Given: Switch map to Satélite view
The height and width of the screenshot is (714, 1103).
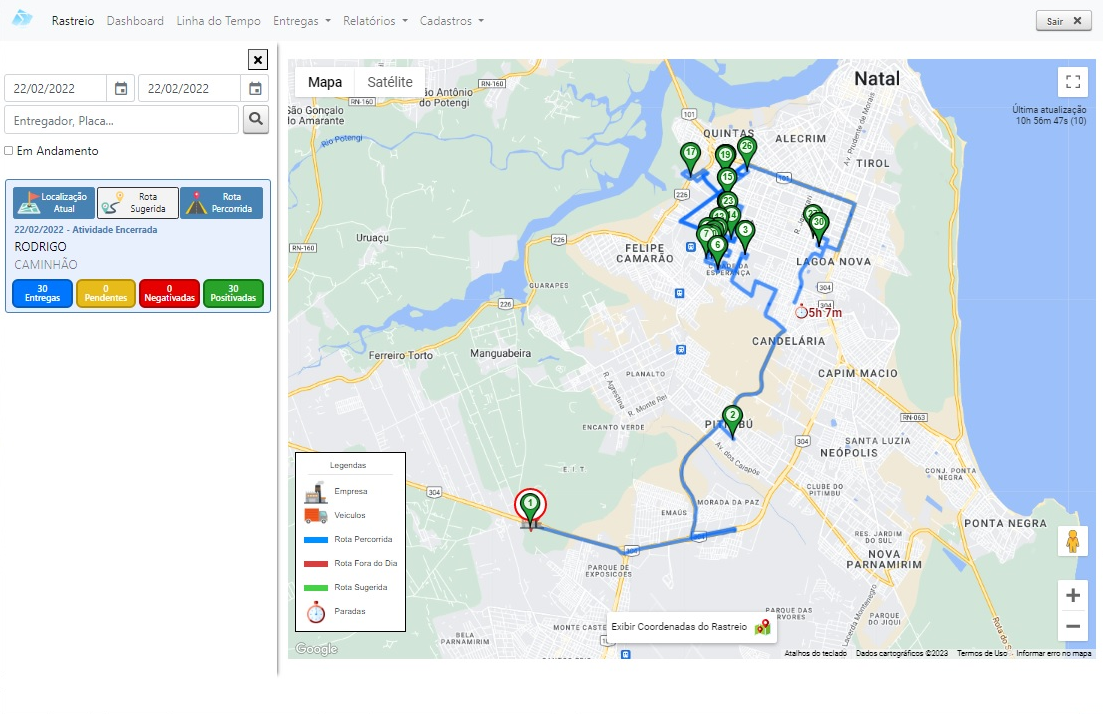Looking at the screenshot, I should click(x=390, y=82).
